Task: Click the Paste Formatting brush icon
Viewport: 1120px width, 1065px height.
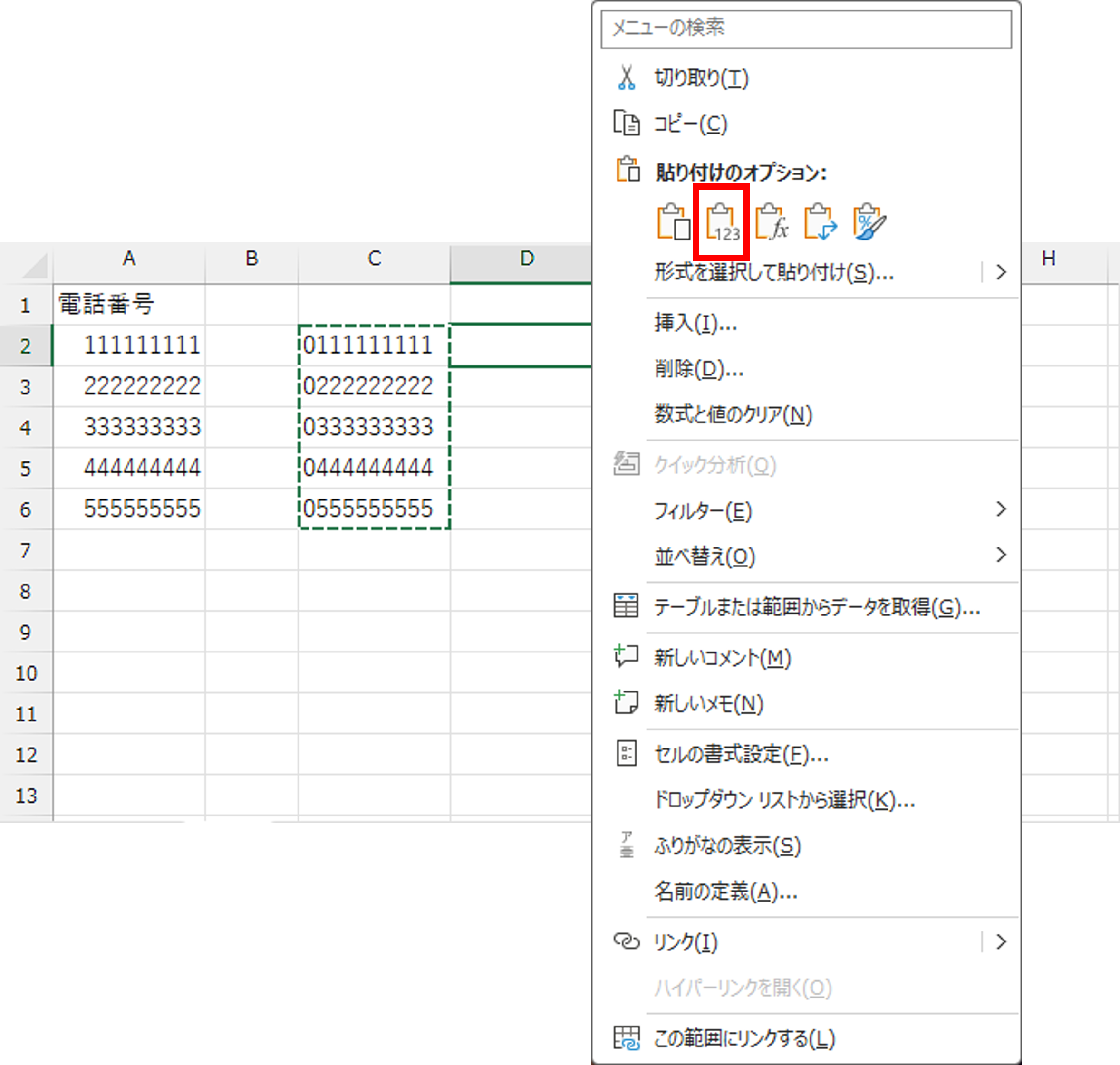Action: (x=869, y=222)
